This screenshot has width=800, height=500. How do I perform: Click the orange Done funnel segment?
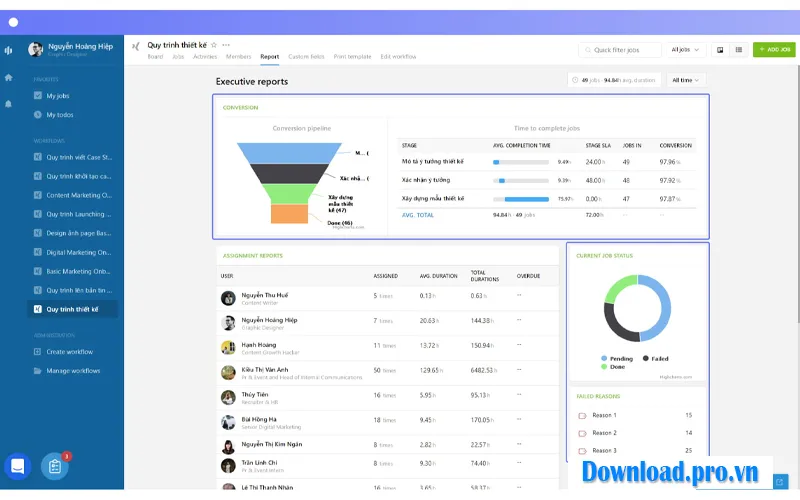click(289, 214)
